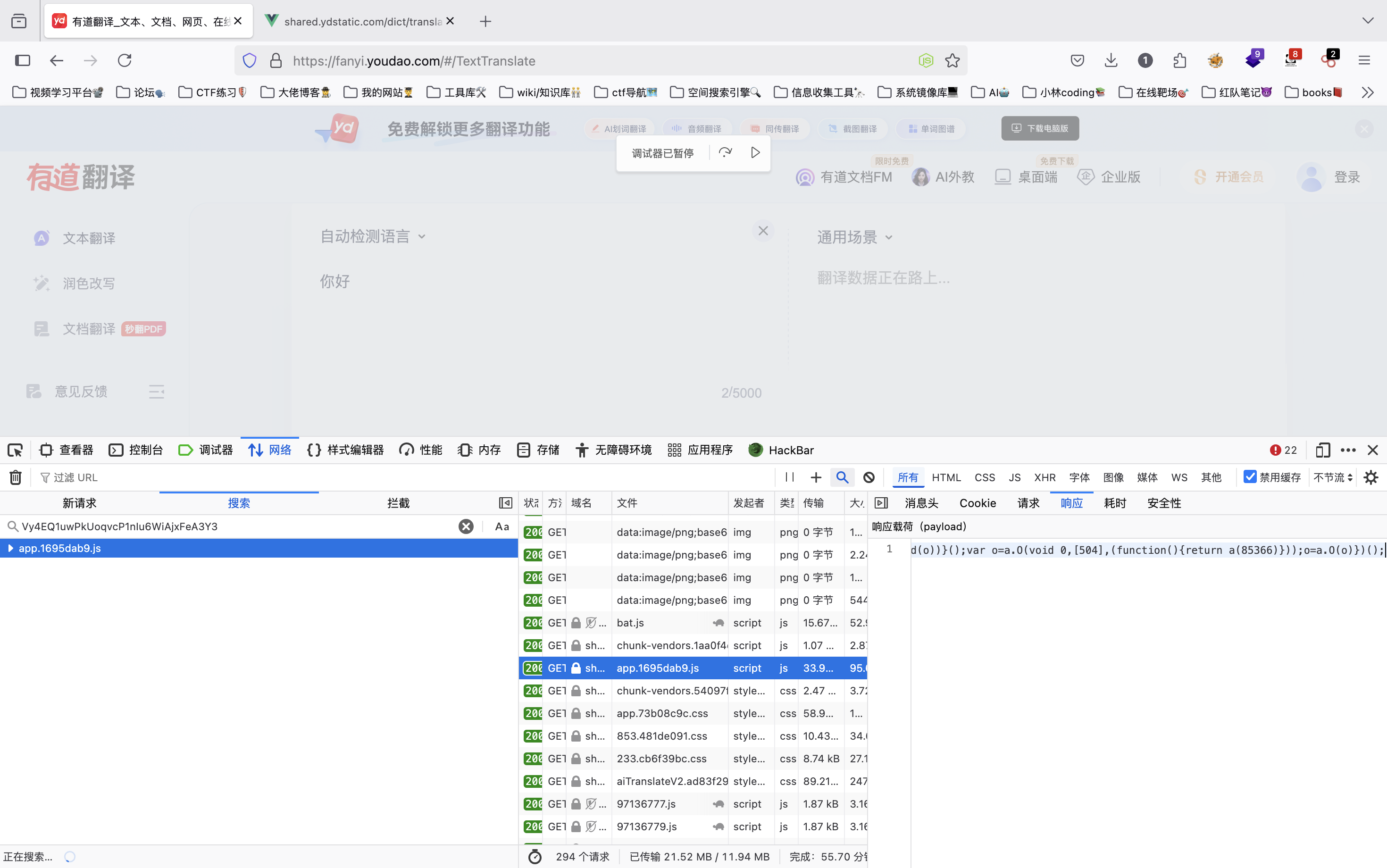Click the step over icon
This screenshot has height=868, width=1387.
click(x=725, y=153)
